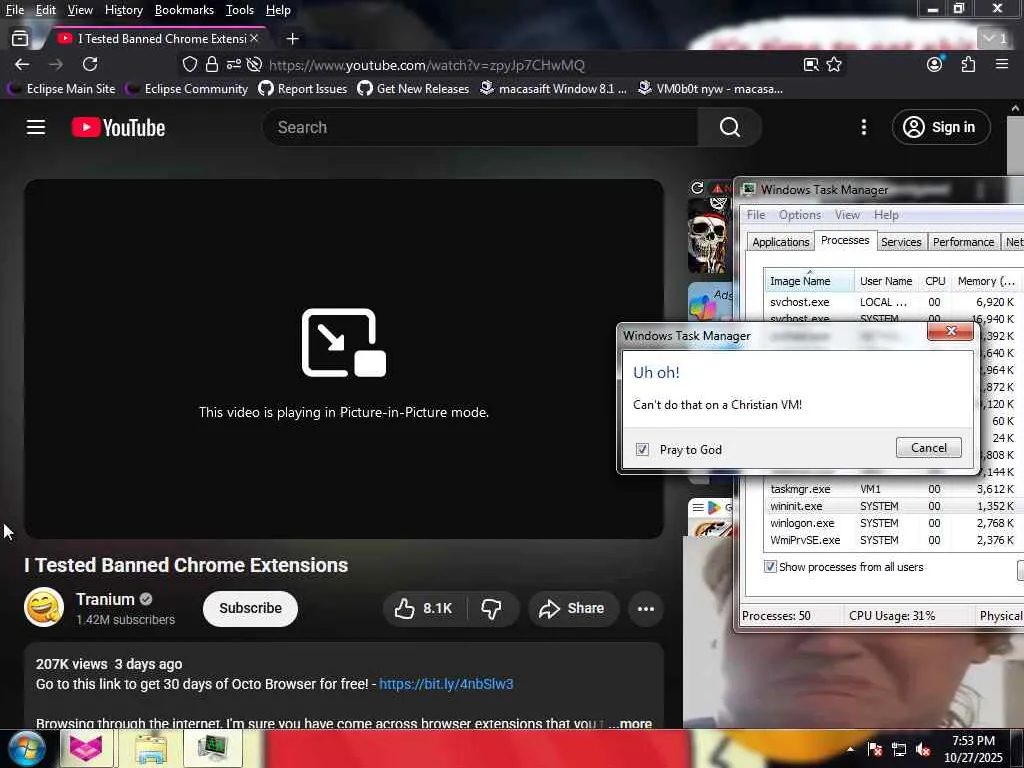Screen dimensions: 1024x768
Task: Switch to the Services tab in Task Manager
Action: pyautogui.click(x=901, y=242)
